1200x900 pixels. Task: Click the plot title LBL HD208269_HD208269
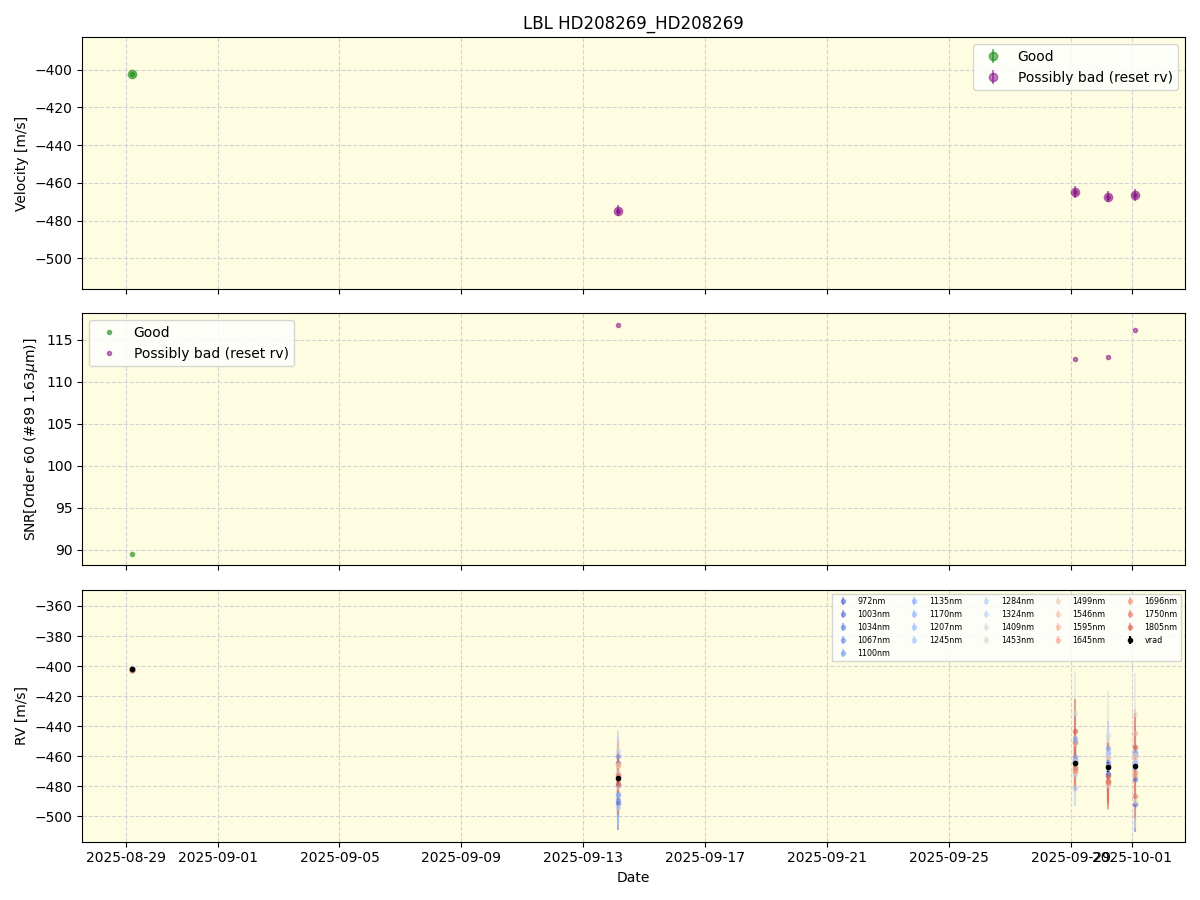click(633, 23)
